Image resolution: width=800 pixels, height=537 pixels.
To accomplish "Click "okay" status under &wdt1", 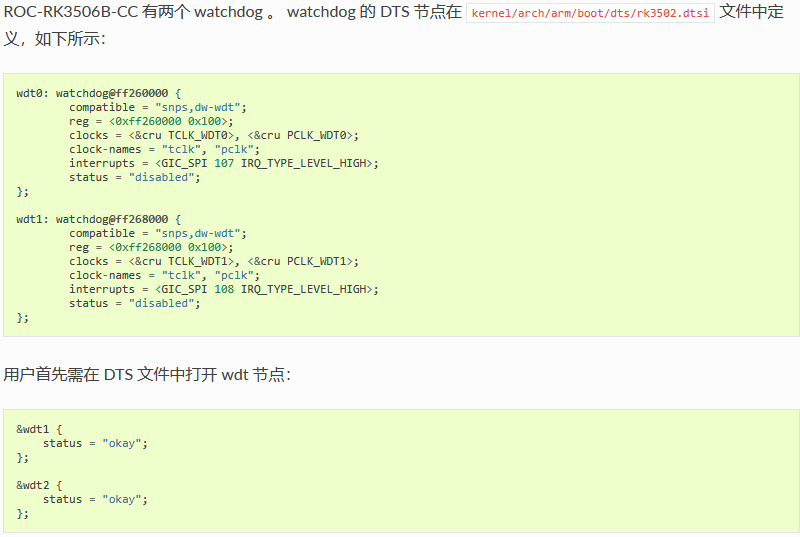I will [x=121, y=444].
